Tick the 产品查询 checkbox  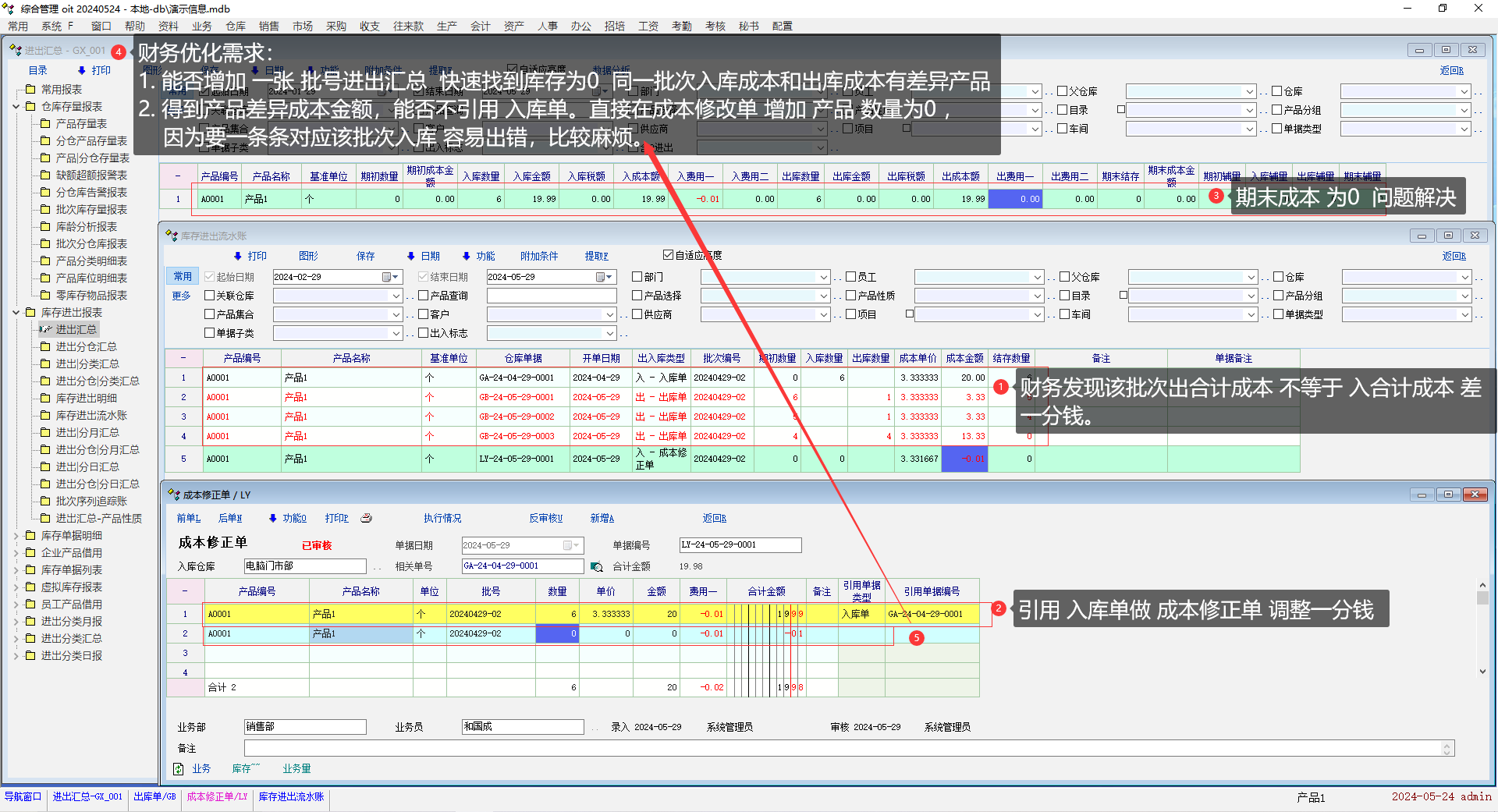(423, 296)
